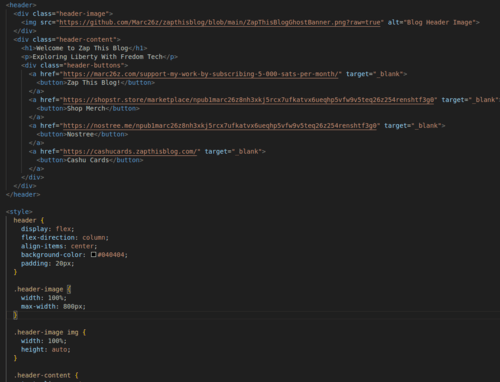
Task: Open the cashucards.zapthisblog.com URL
Action: coord(130,152)
